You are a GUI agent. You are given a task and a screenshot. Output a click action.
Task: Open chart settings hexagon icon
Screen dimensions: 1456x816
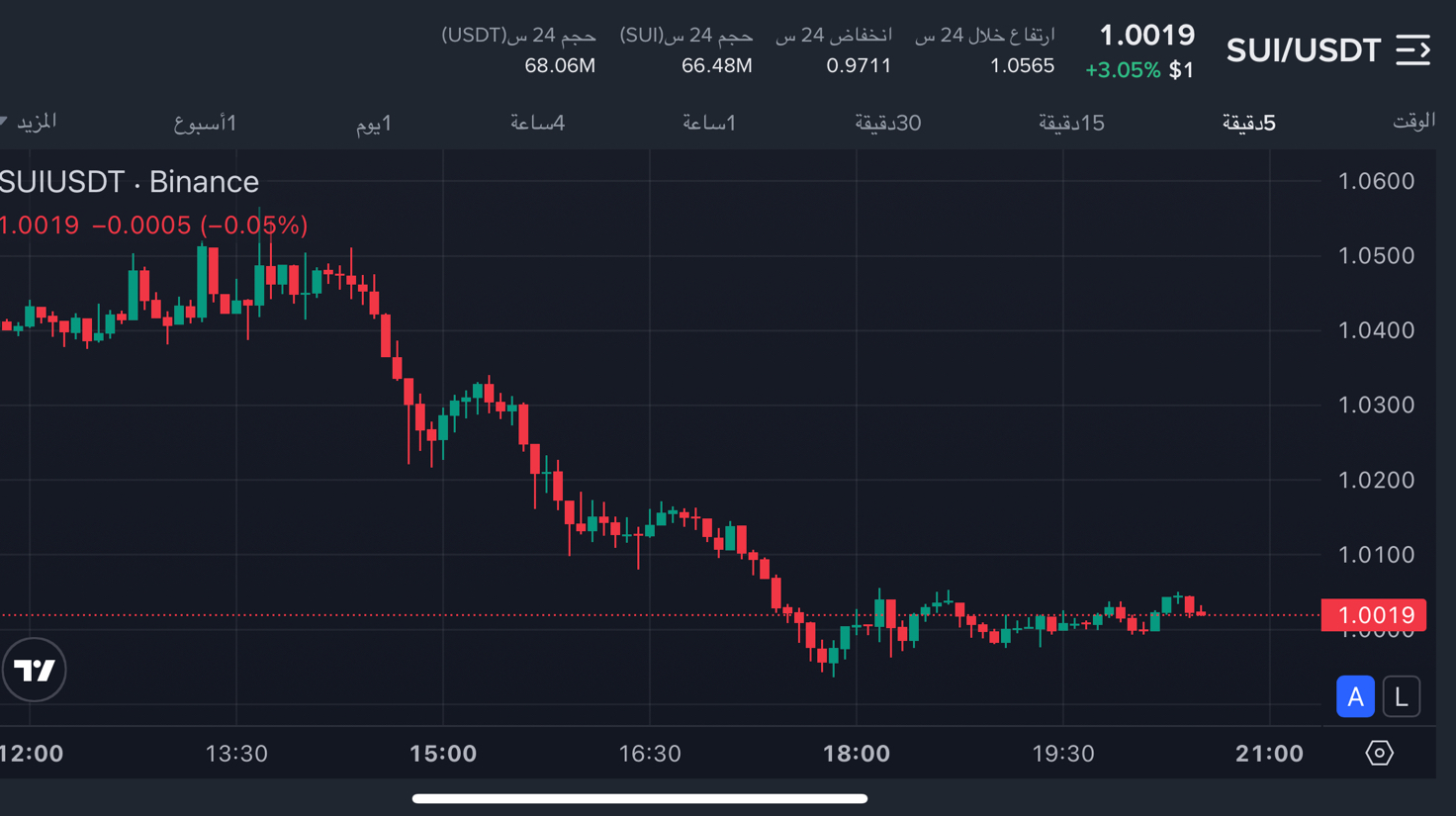click(x=1379, y=753)
